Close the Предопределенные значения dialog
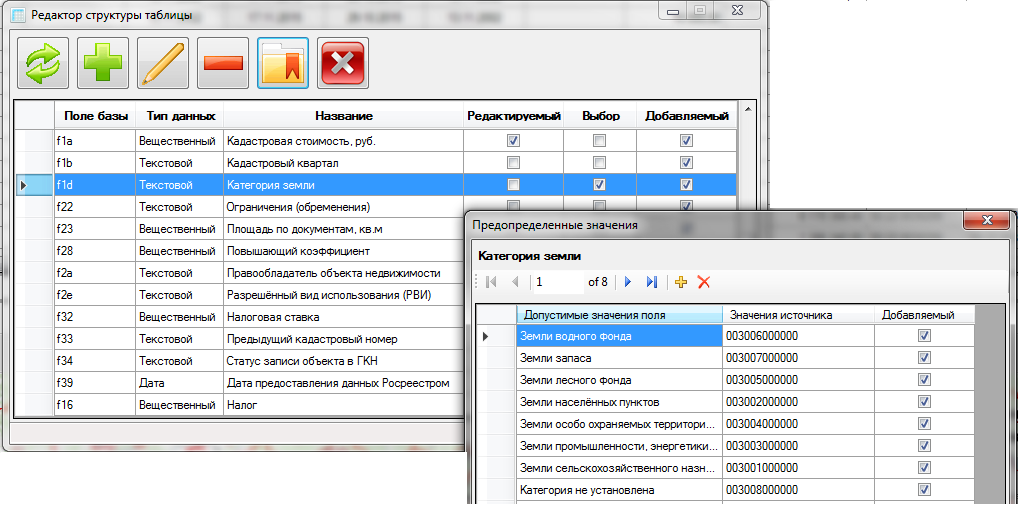Image resolution: width=1018 pixels, height=508 pixels. pyautogui.click(x=987, y=220)
